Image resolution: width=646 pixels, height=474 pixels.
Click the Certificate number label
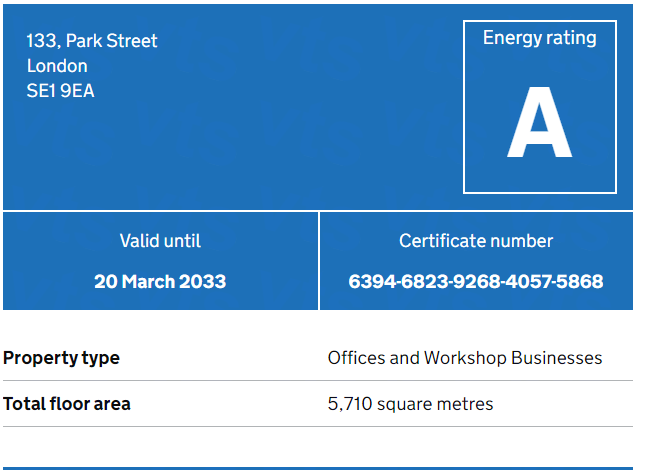pyautogui.click(x=476, y=241)
